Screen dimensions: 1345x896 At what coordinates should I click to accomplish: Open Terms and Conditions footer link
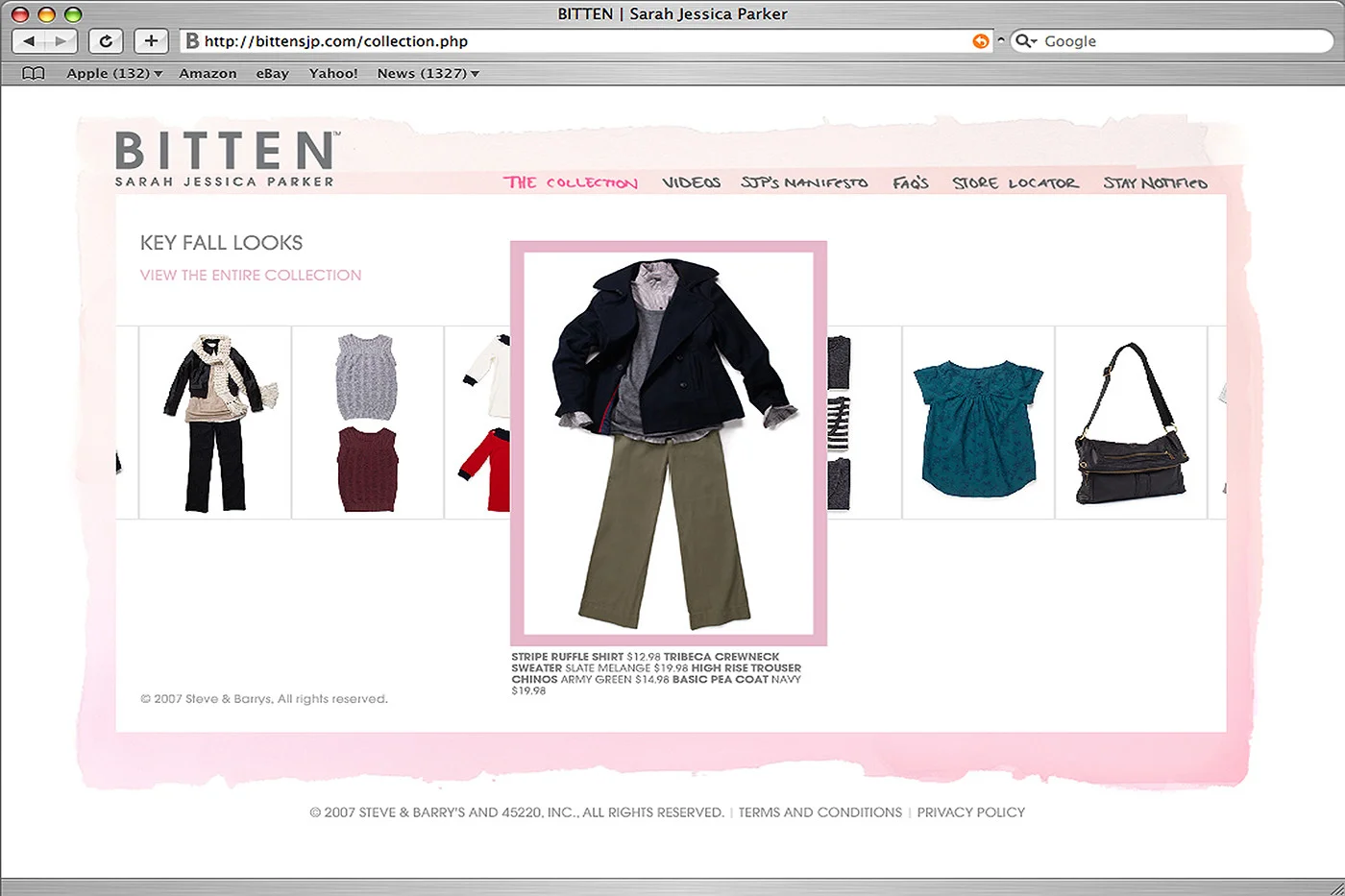820,812
